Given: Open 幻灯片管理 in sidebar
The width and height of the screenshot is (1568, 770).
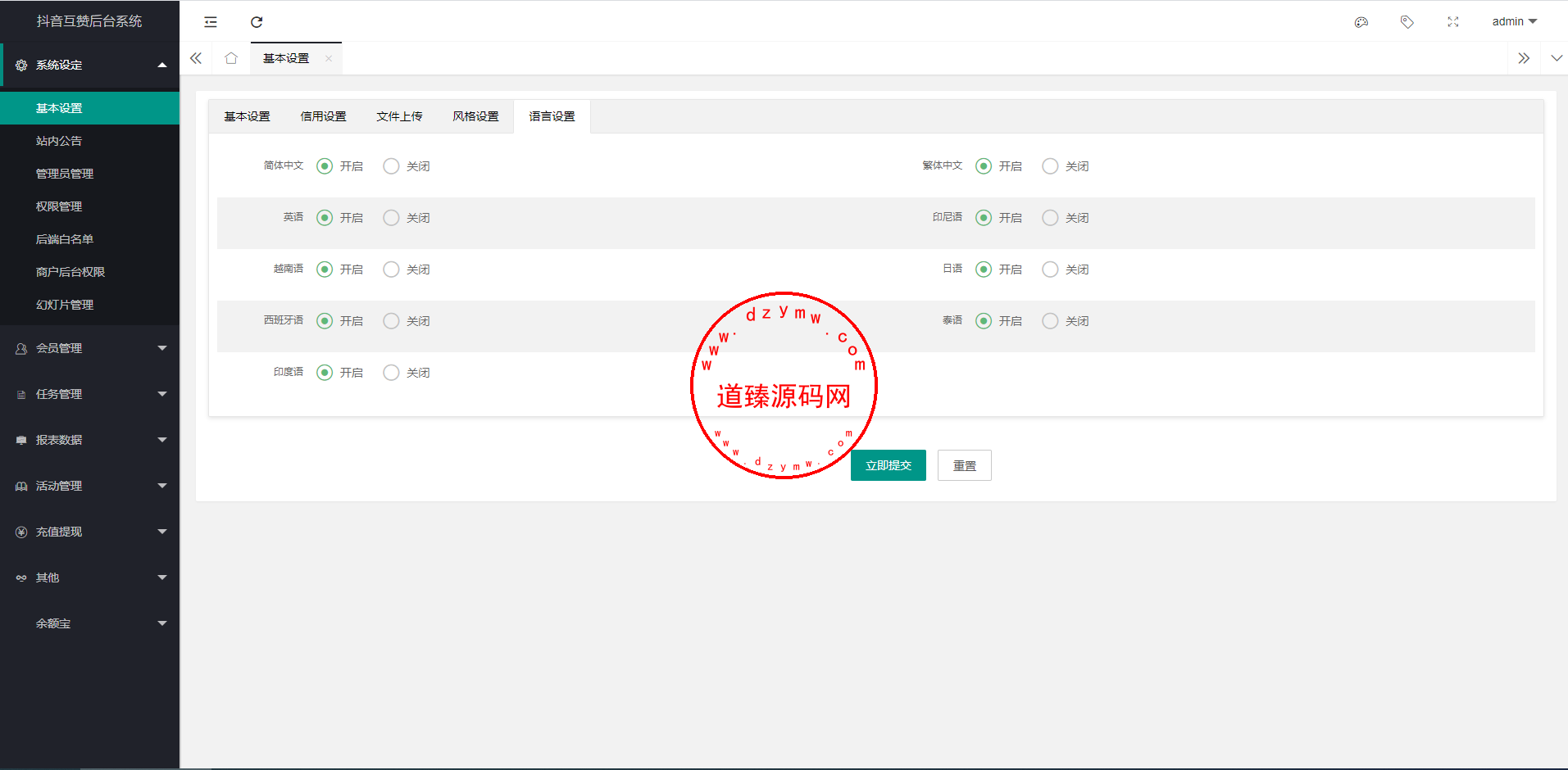Looking at the screenshot, I should [89, 305].
